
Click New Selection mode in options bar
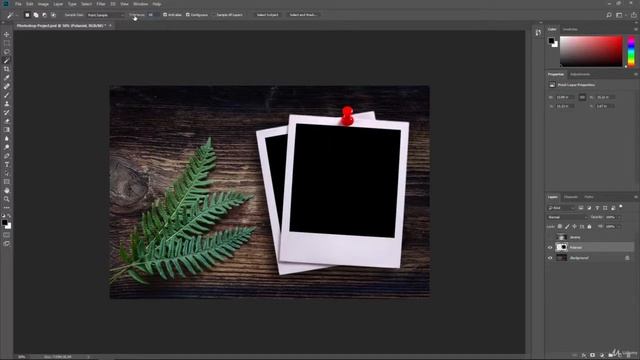pyautogui.click(x=27, y=15)
